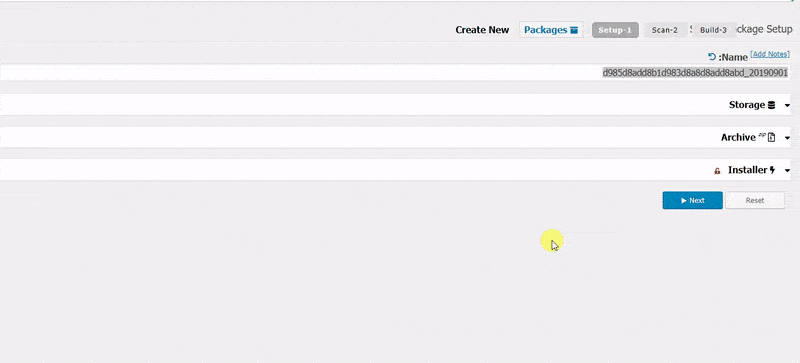
Task: Go to the Scan-2 step
Action: (665, 30)
